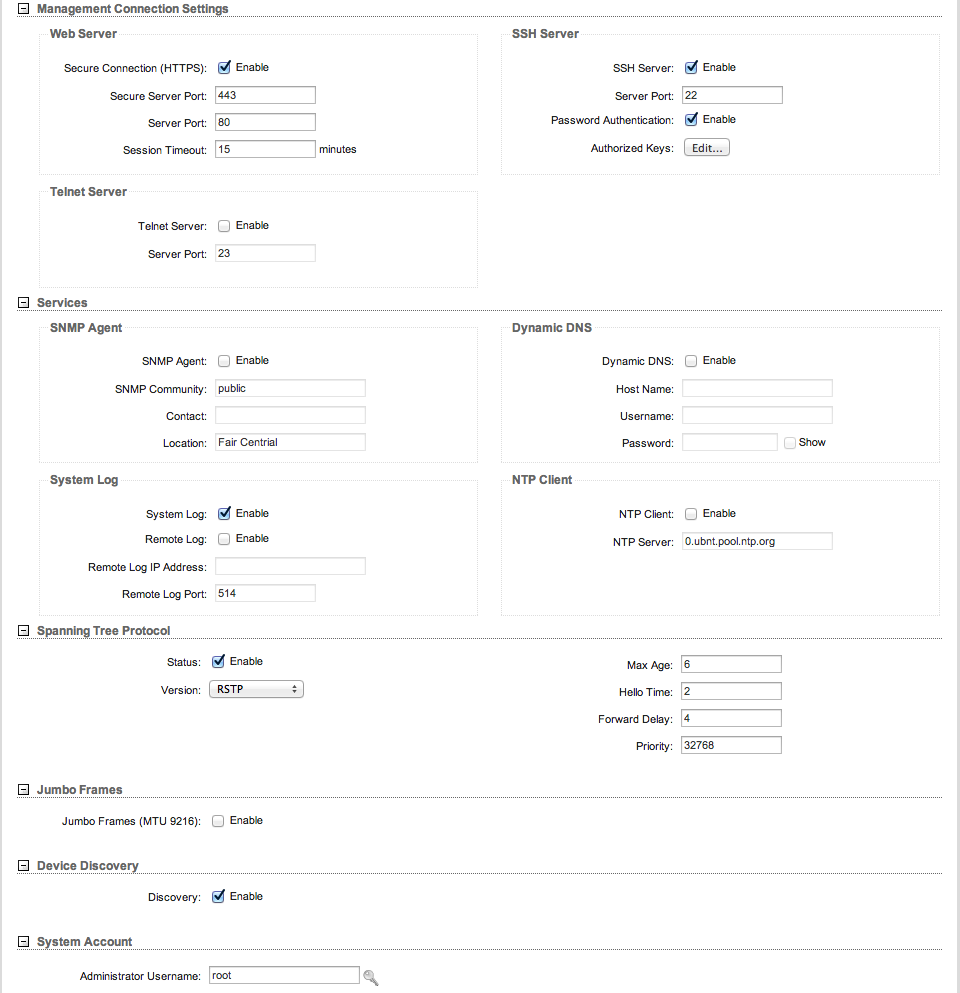Enable the SNMP Agent checkbox

[x=224, y=361]
